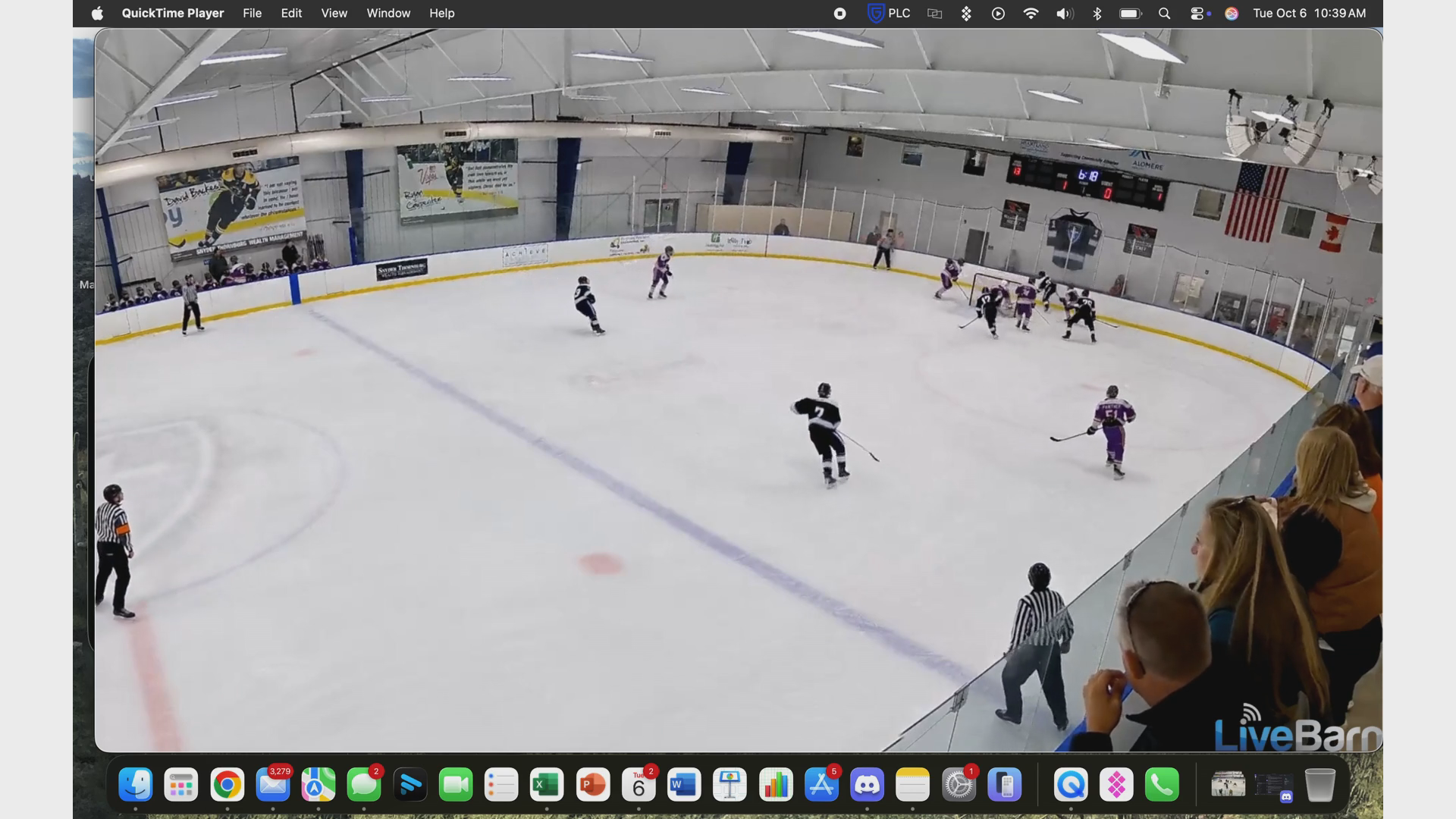Open the Help menu
This screenshot has height=819, width=1456.
click(x=441, y=13)
